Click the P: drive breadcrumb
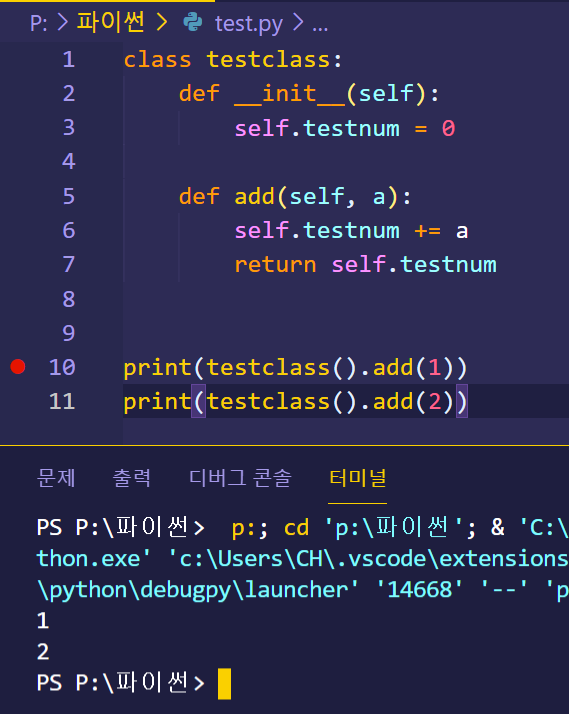The height and width of the screenshot is (714, 569). coord(39,23)
